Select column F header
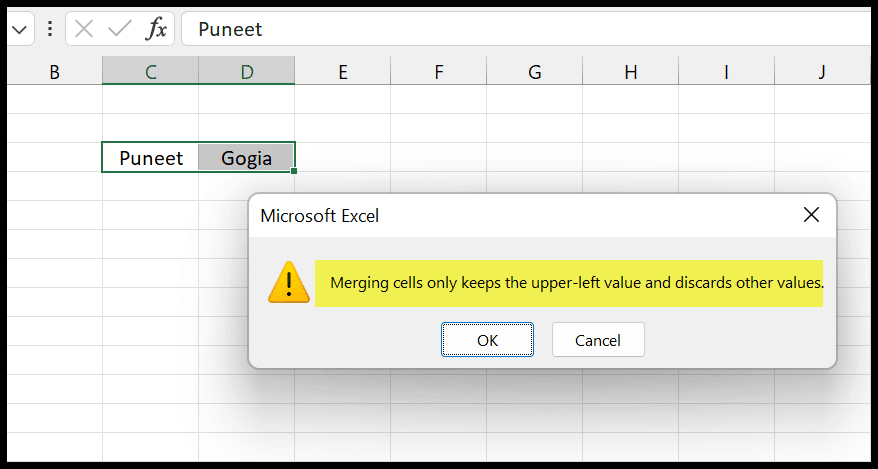878x469 pixels. tap(438, 72)
